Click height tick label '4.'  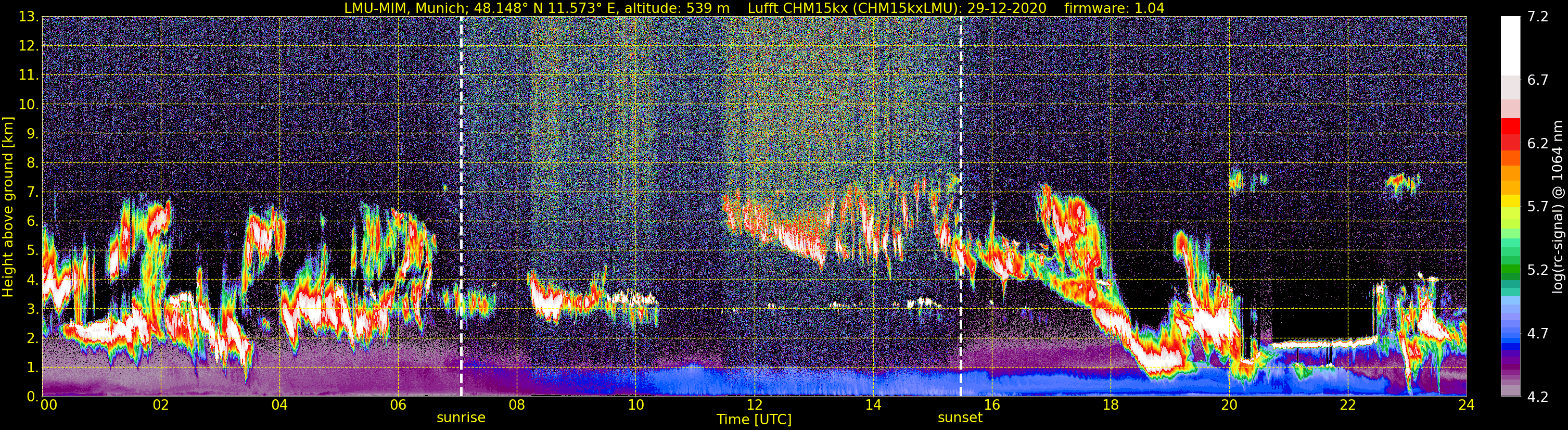click(x=32, y=280)
